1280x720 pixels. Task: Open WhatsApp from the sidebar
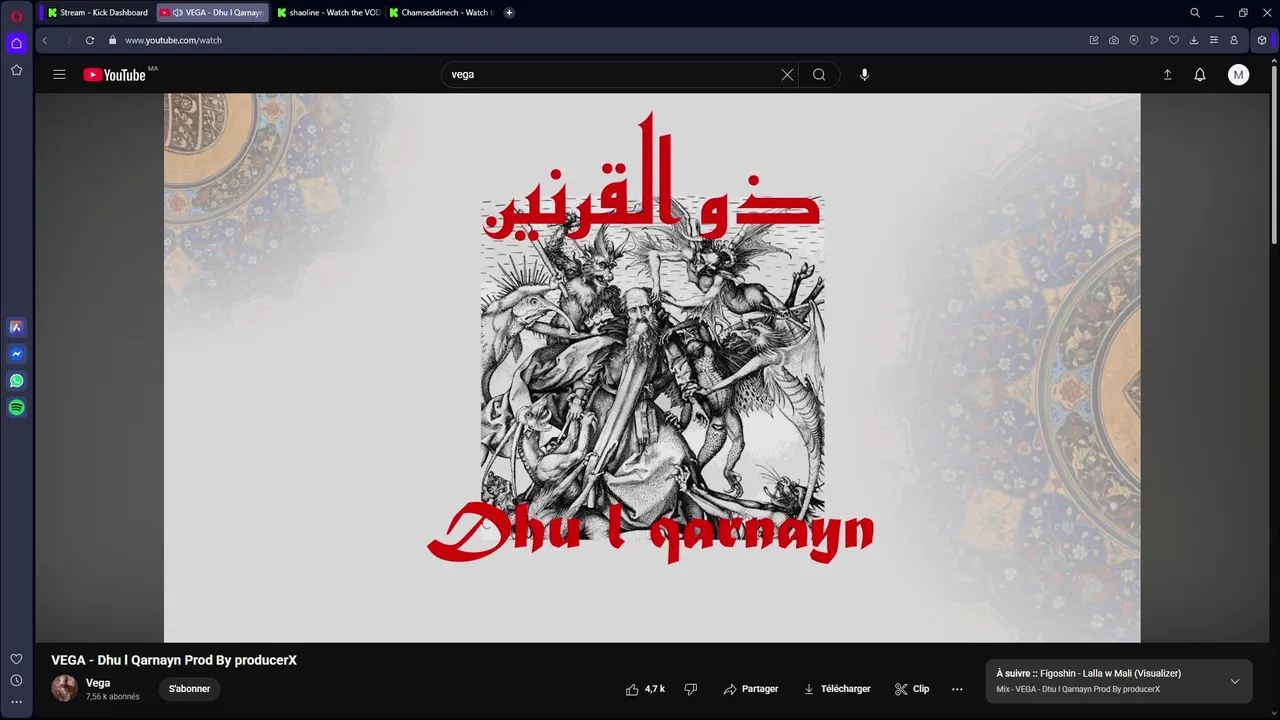(16, 381)
